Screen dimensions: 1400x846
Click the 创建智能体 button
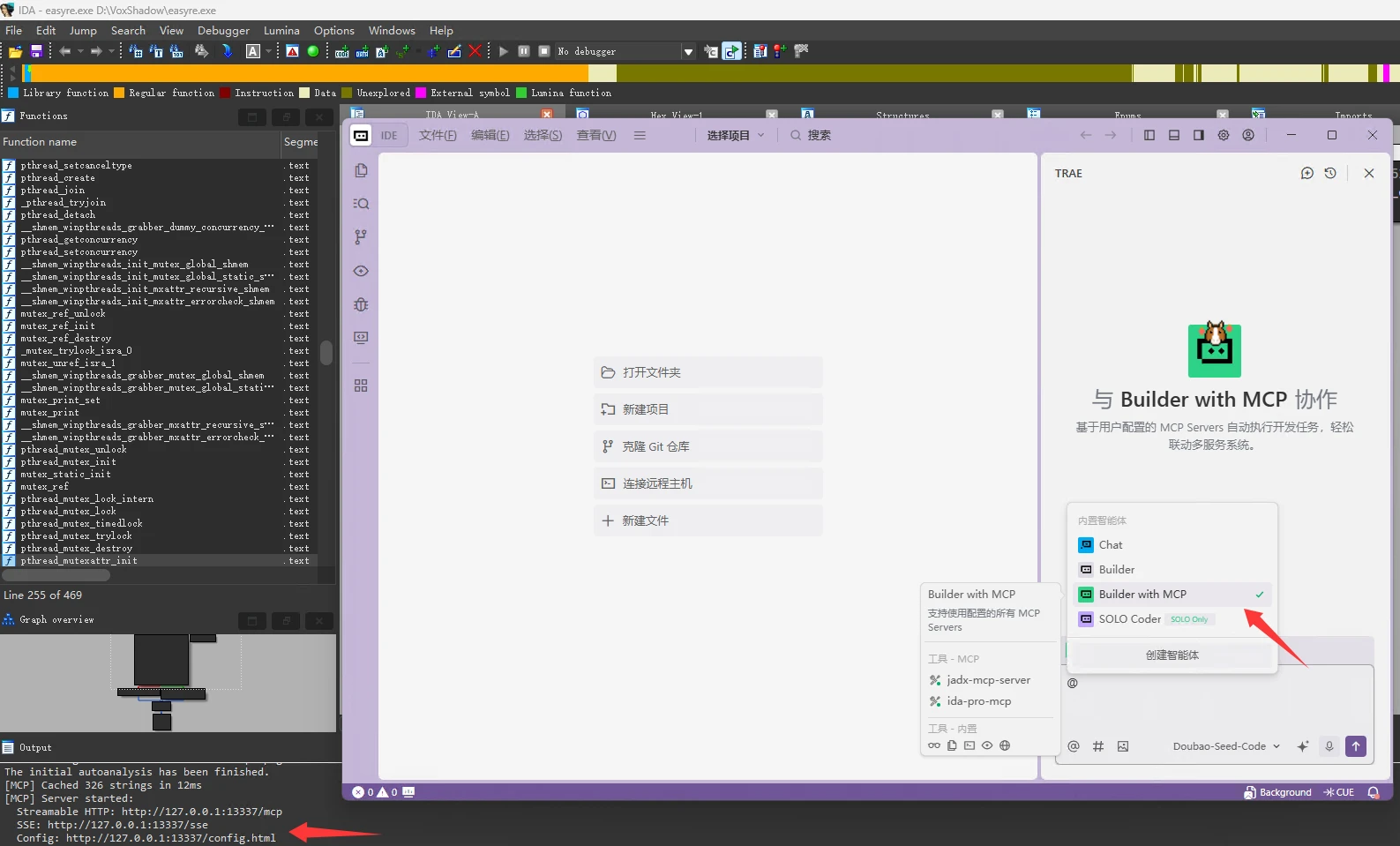[x=1172, y=655]
